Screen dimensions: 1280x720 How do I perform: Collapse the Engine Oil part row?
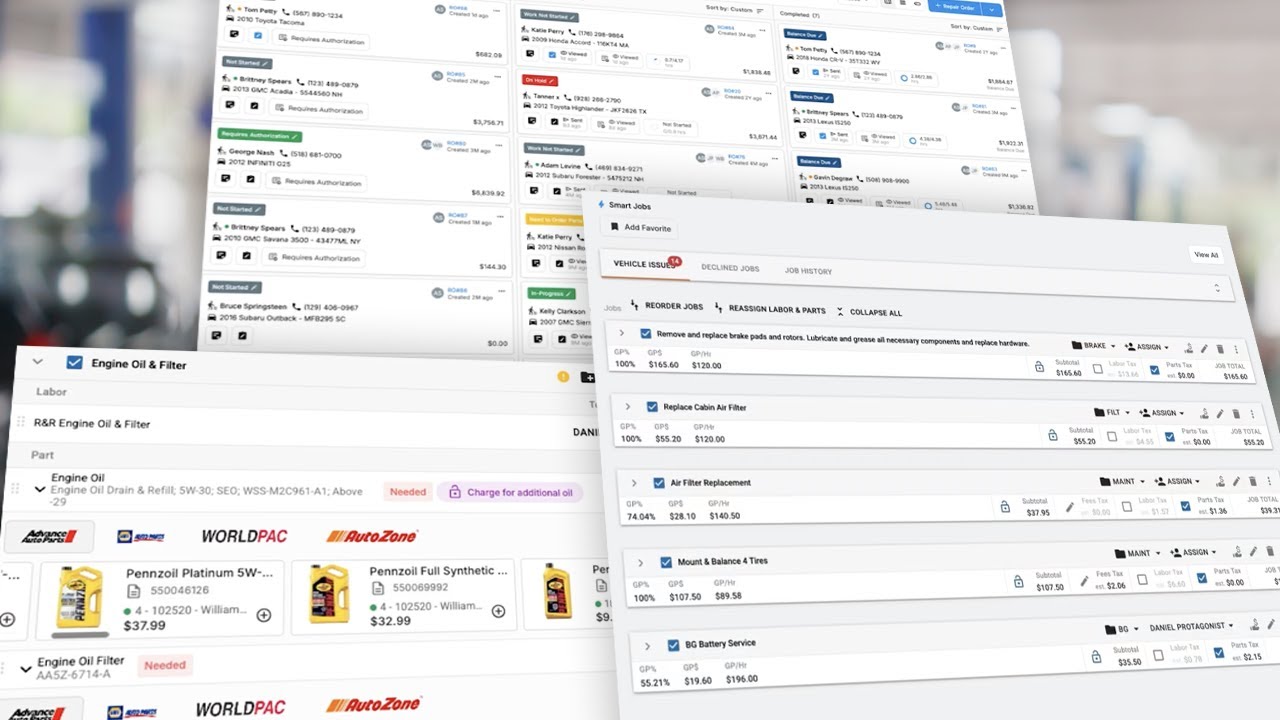[x=40, y=489]
